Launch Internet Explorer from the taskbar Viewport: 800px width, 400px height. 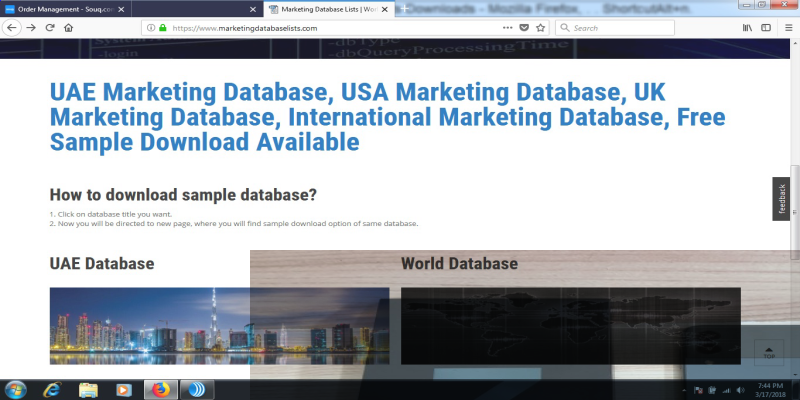tap(52, 390)
